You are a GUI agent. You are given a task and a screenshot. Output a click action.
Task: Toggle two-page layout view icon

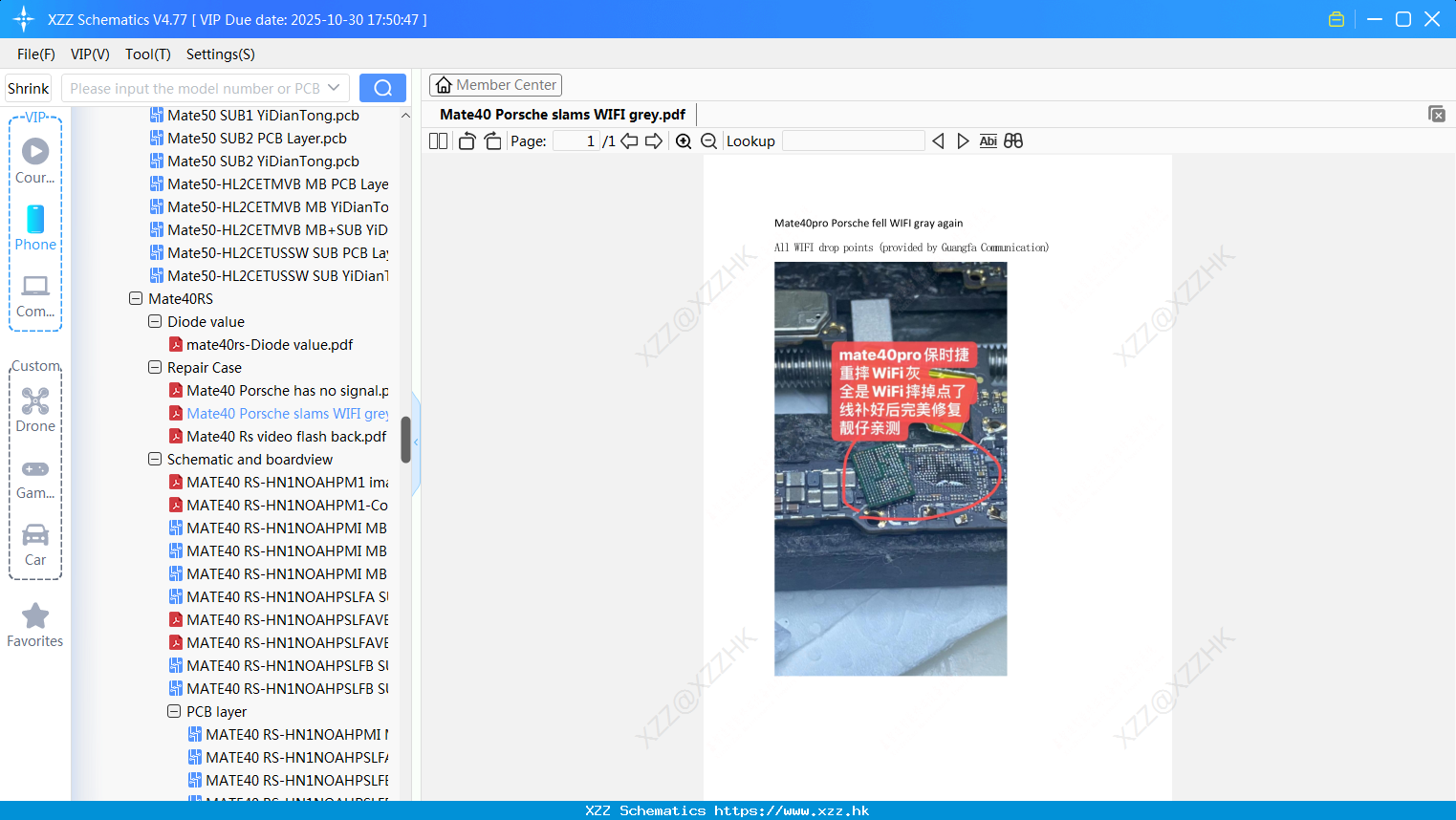click(438, 141)
